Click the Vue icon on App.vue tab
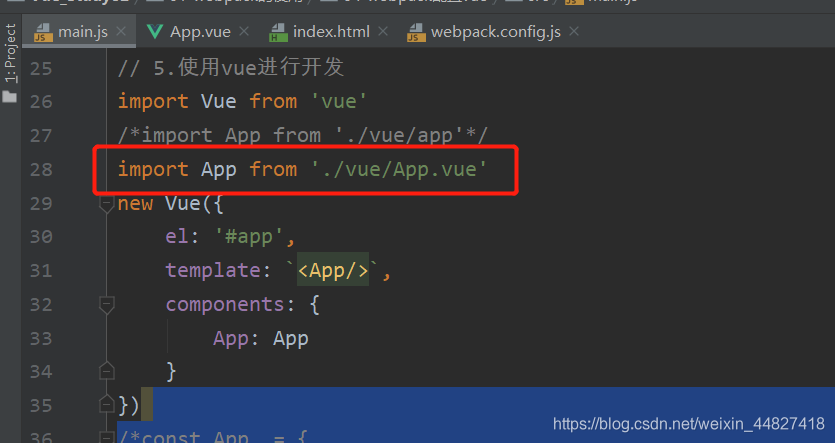 (x=154, y=32)
